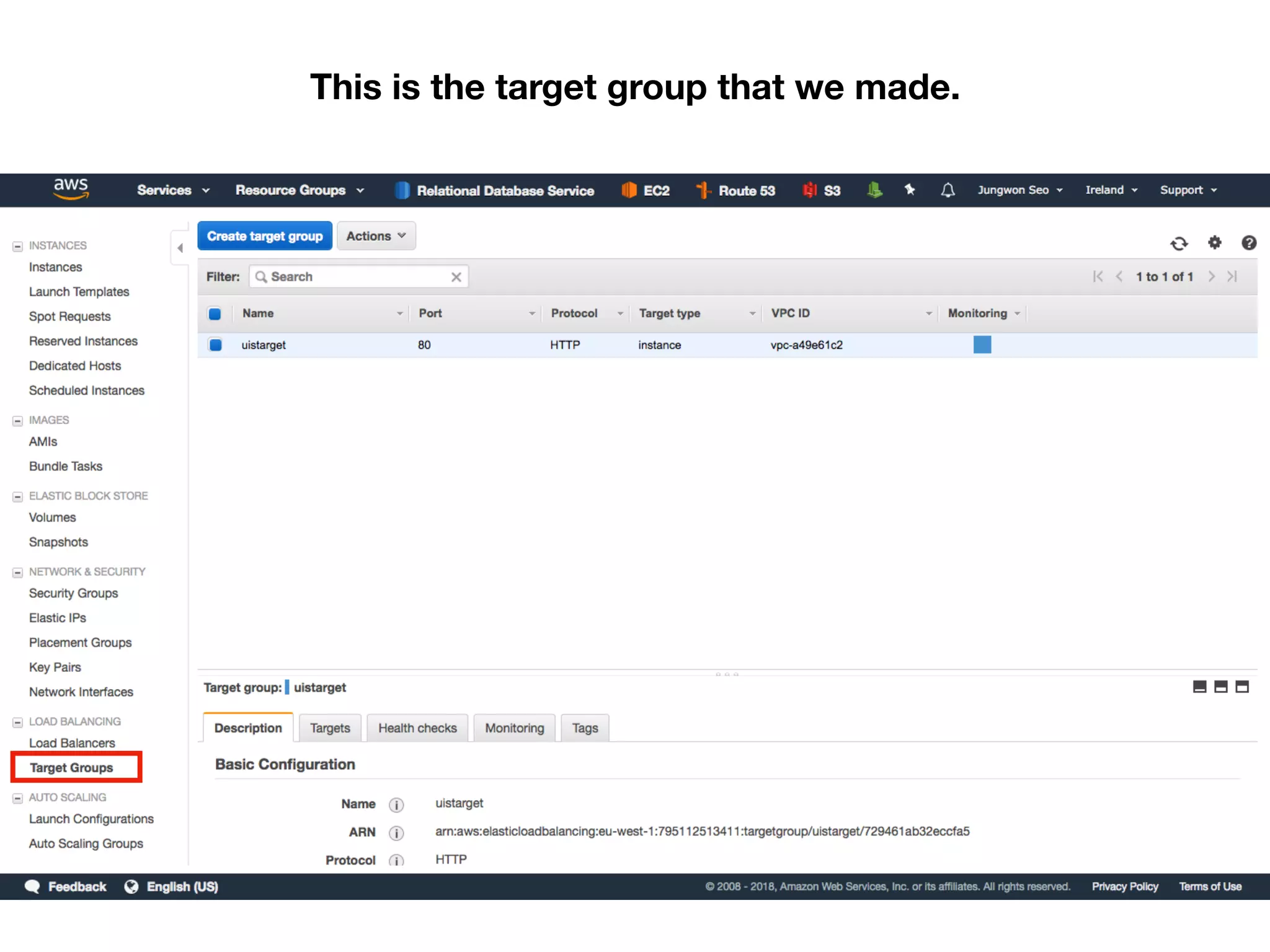Collapse the IMAGES sidebar section
1270x952 pixels.
click(x=18, y=421)
